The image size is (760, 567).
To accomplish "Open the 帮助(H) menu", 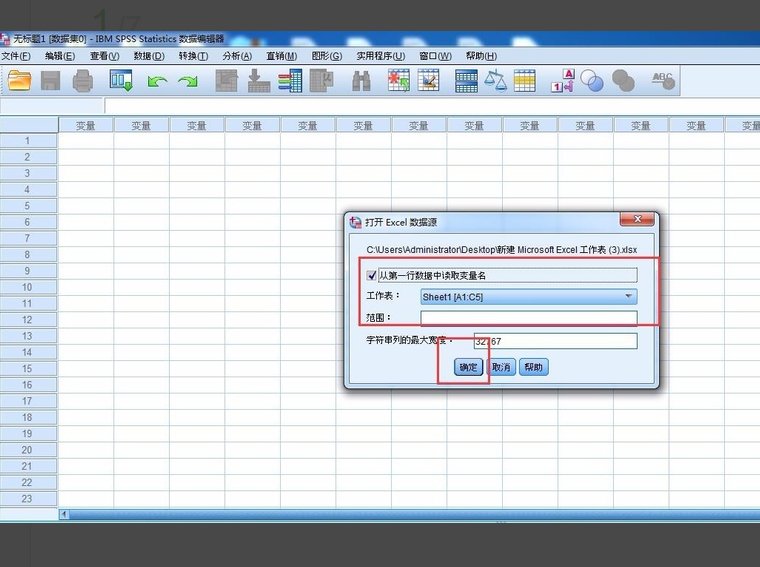I will [x=481, y=56].
